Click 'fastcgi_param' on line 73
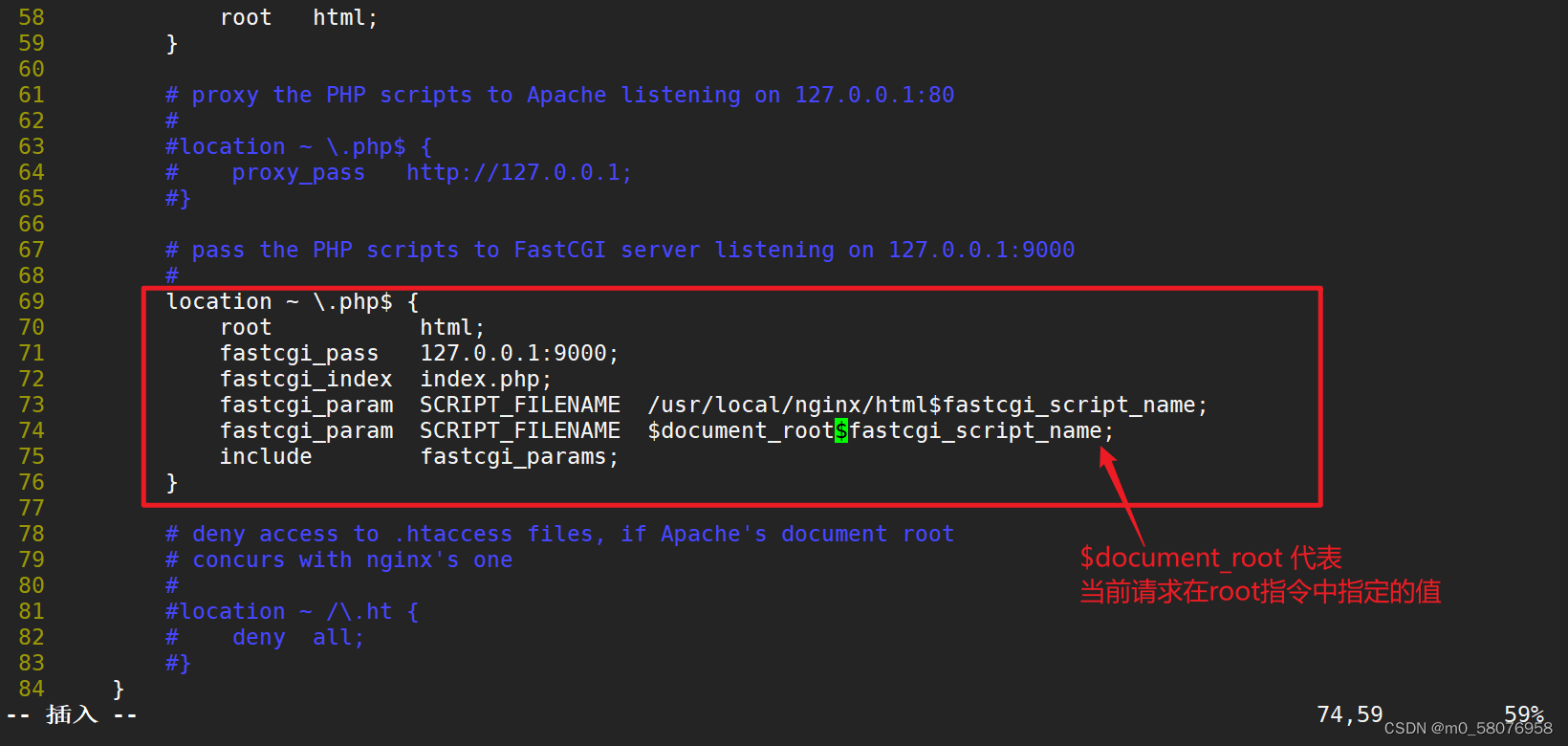Image resolution: width=1568 pixels, height=746 pixels. coord(306,405)
